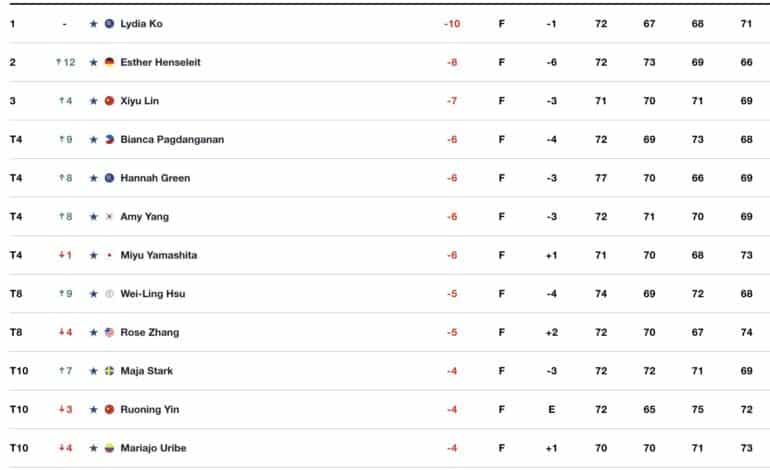Image resolution: width=770 pixels, height=470 pixels.
Task: Click the US flag beside Rose Zhang
Action: coord(110,332)
